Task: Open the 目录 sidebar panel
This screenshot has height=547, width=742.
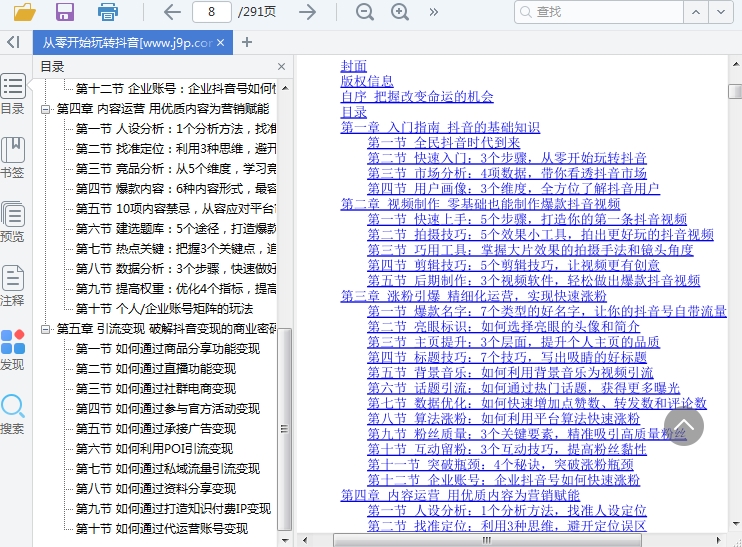Action: [13, 94]
